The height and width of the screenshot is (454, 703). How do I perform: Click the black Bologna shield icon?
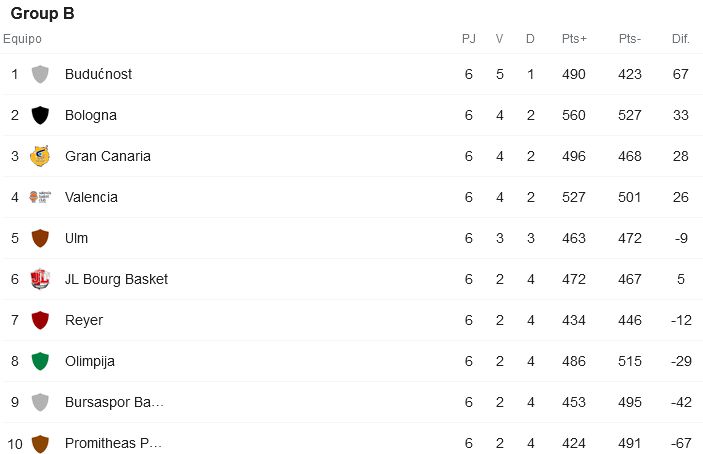(40, 115)
